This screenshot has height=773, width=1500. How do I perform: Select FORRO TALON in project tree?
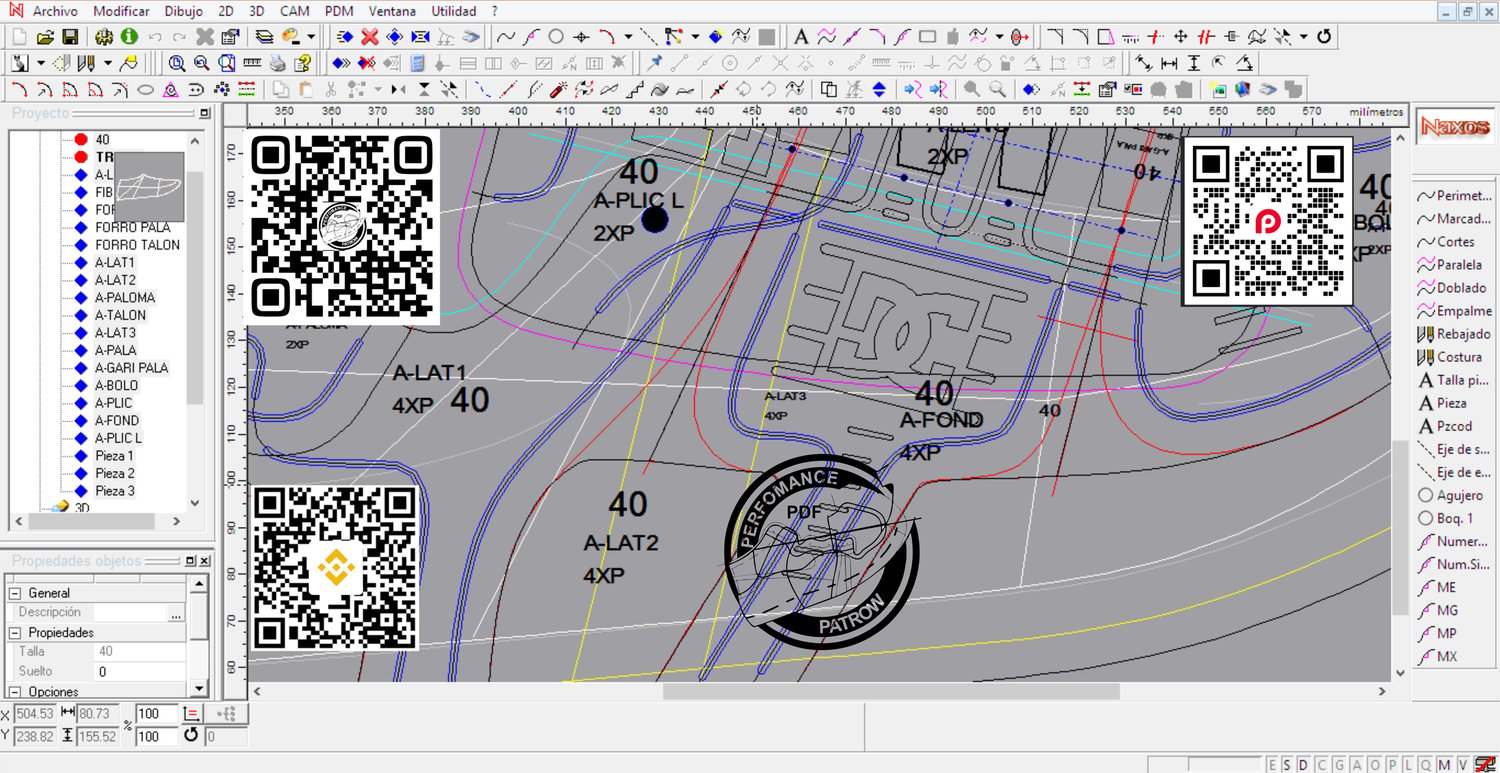click(138, 245)
